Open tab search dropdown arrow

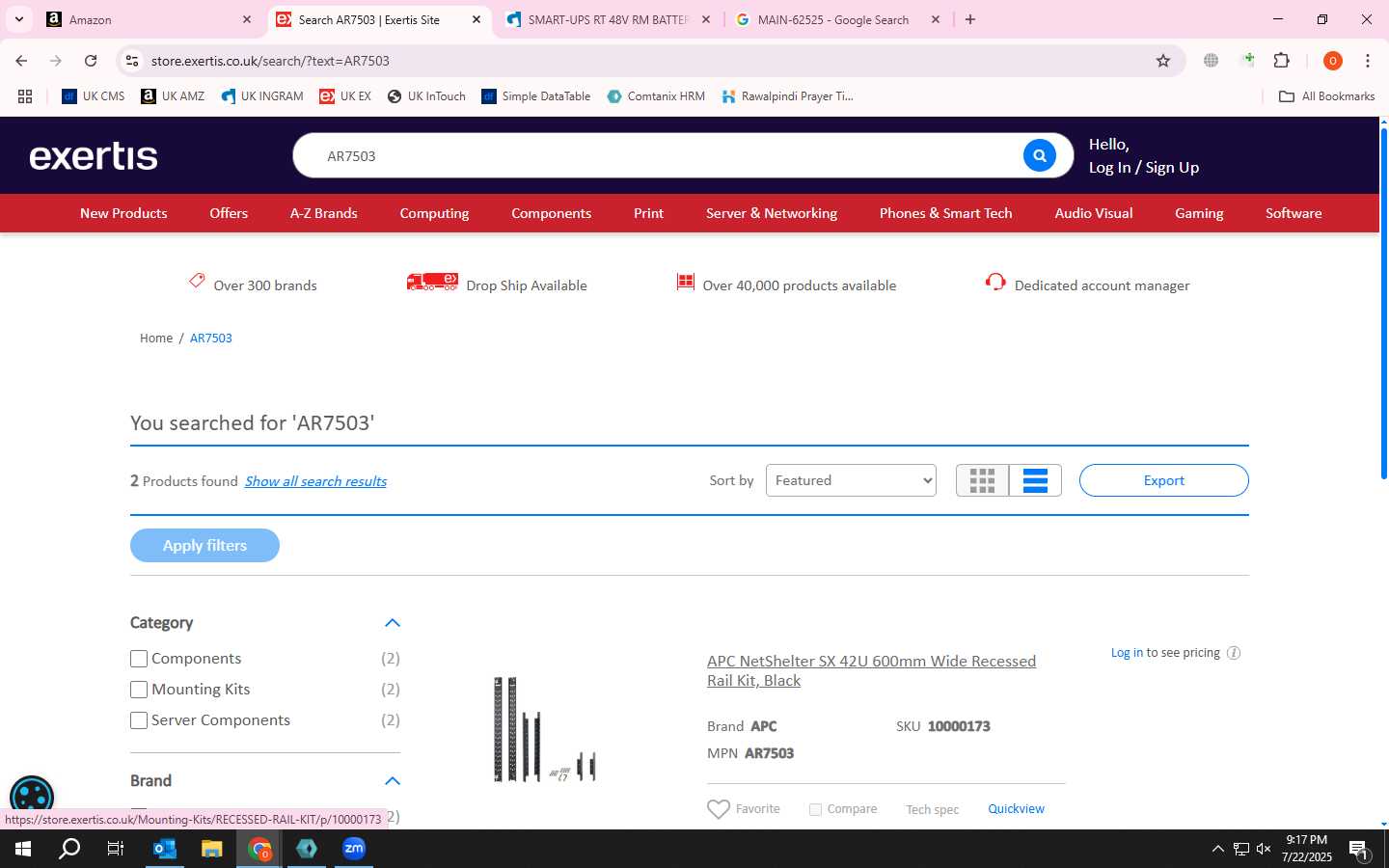tap(19, 19)
